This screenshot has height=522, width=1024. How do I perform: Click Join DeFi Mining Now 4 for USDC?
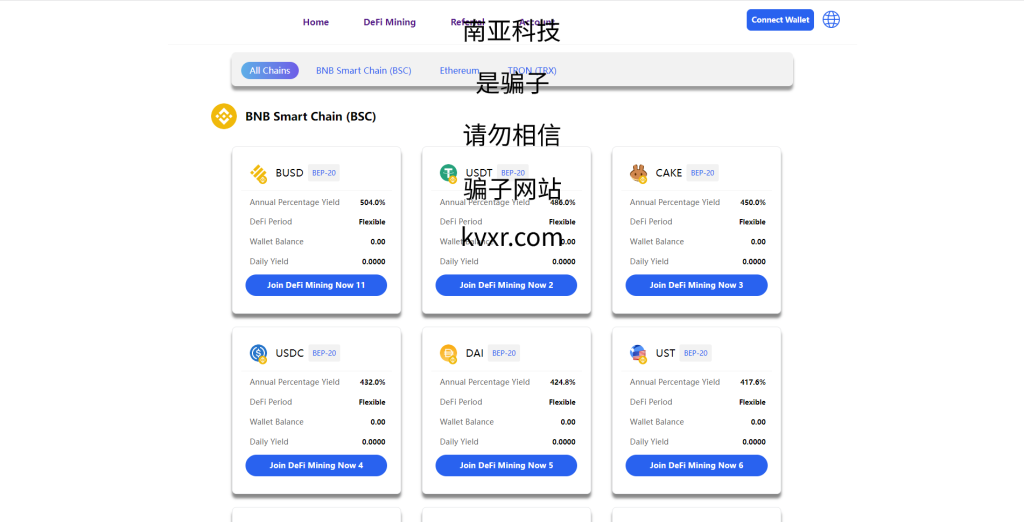316,466
